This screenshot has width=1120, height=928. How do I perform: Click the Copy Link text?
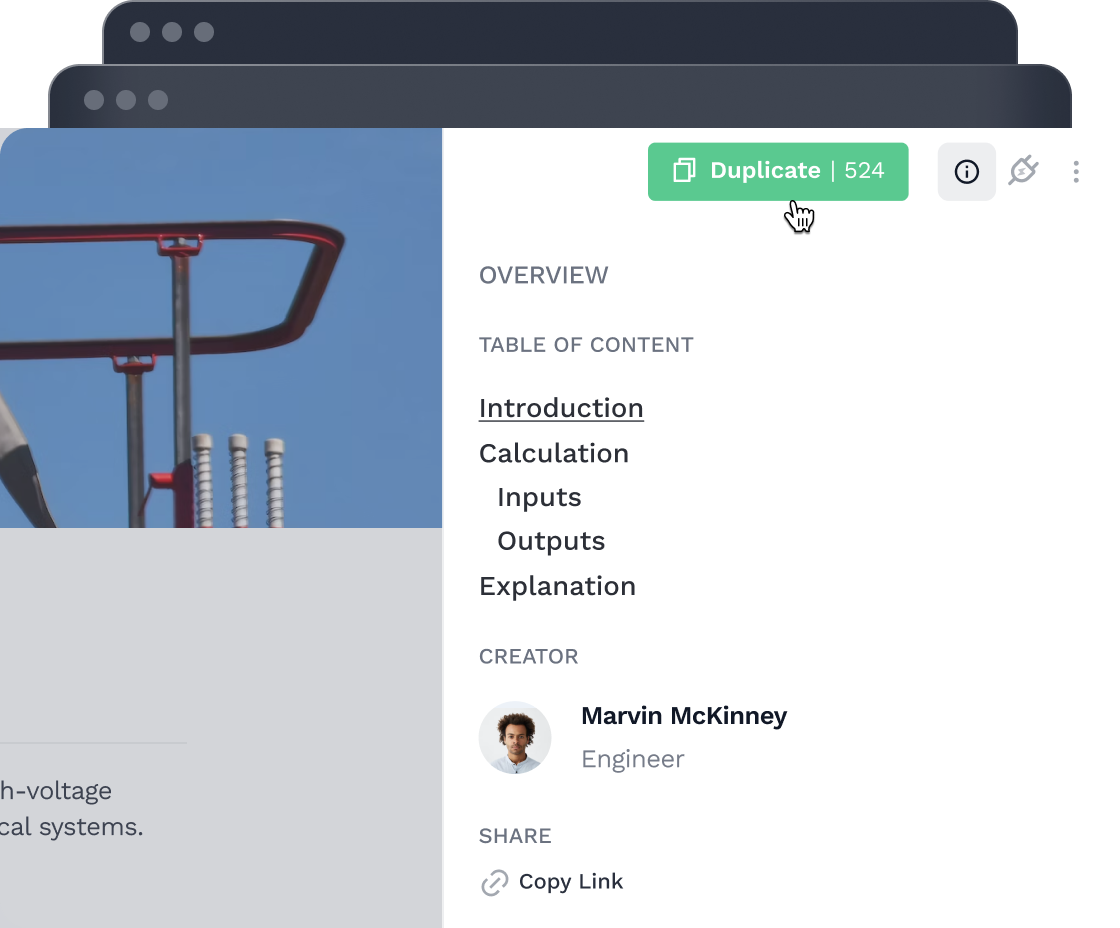tap(571, 882)
